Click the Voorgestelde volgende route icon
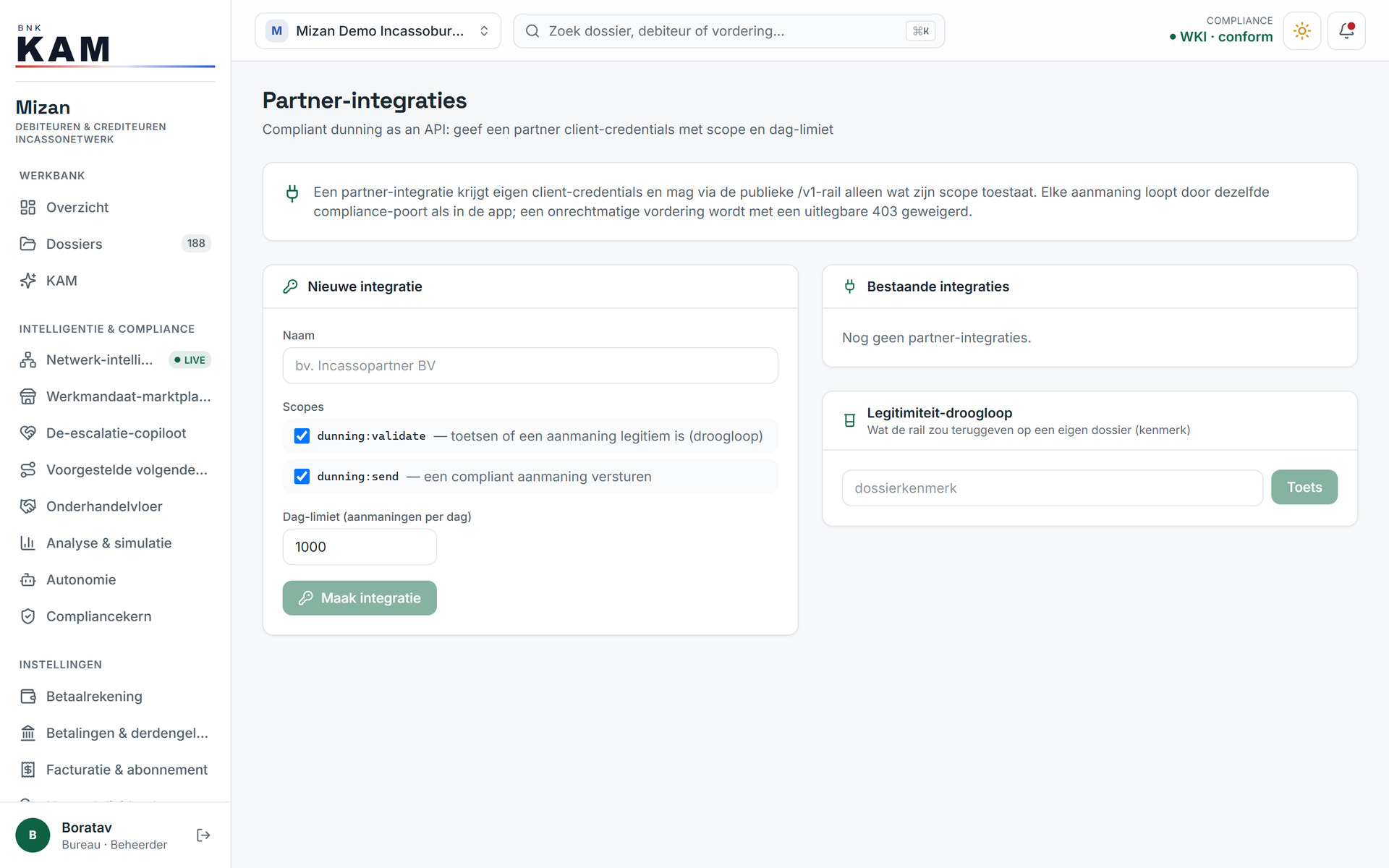The height and width of the screenshot is (868, 1389). click(27, 470)
